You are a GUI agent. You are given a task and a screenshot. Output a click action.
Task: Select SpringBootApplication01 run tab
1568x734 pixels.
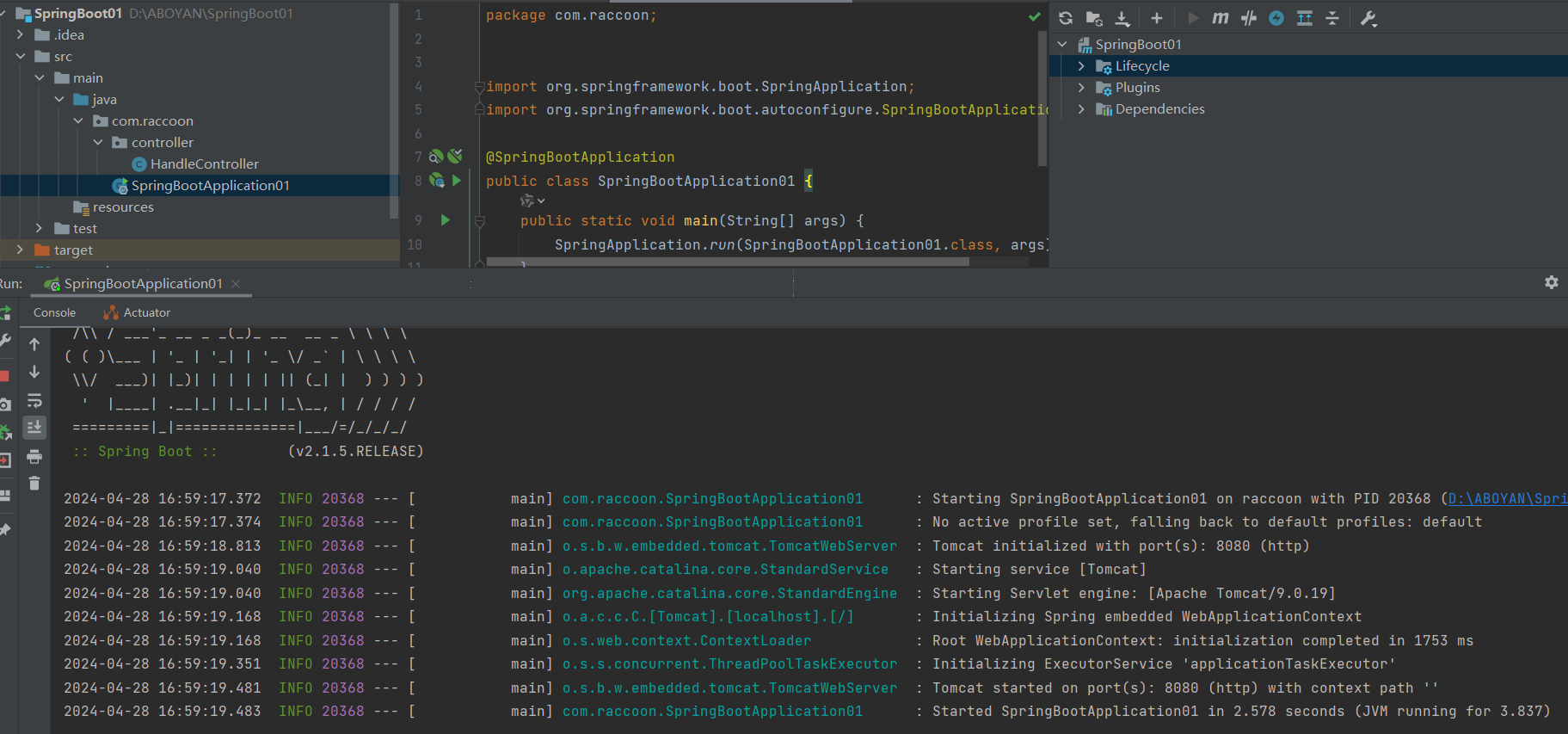coord(143,284)
